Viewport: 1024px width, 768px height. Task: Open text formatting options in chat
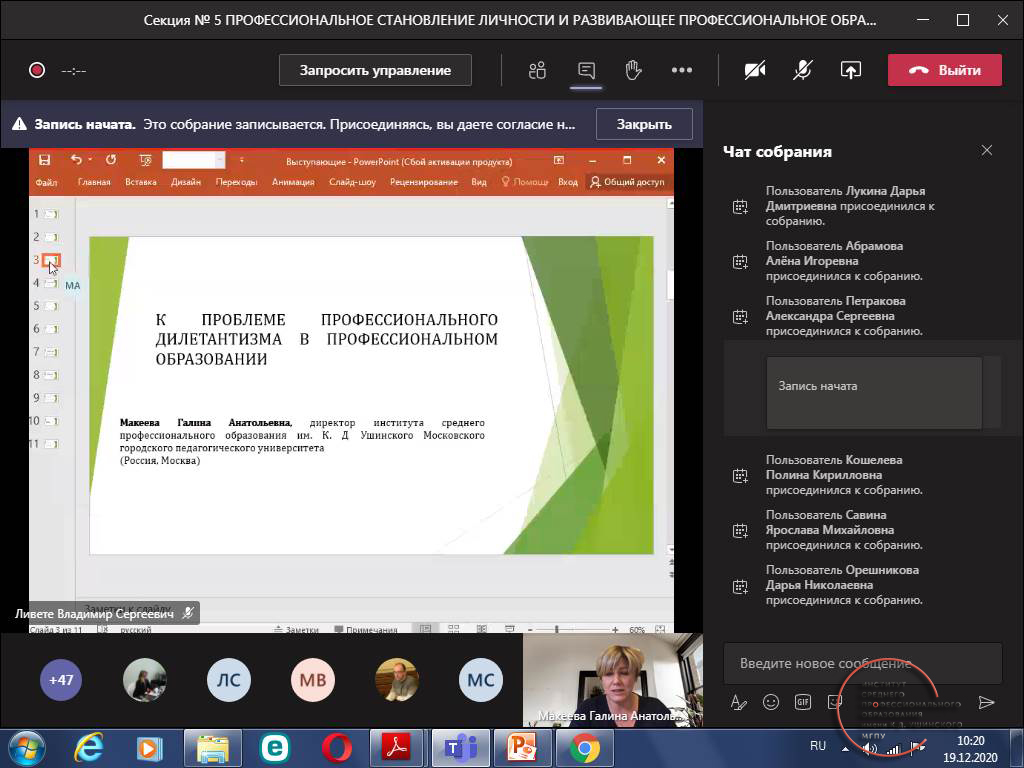[739, 702]
